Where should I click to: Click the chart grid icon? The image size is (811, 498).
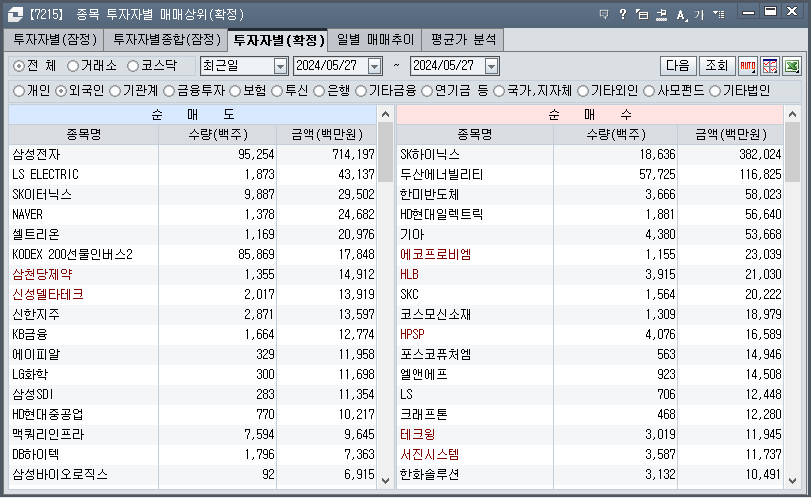[770, 66]
